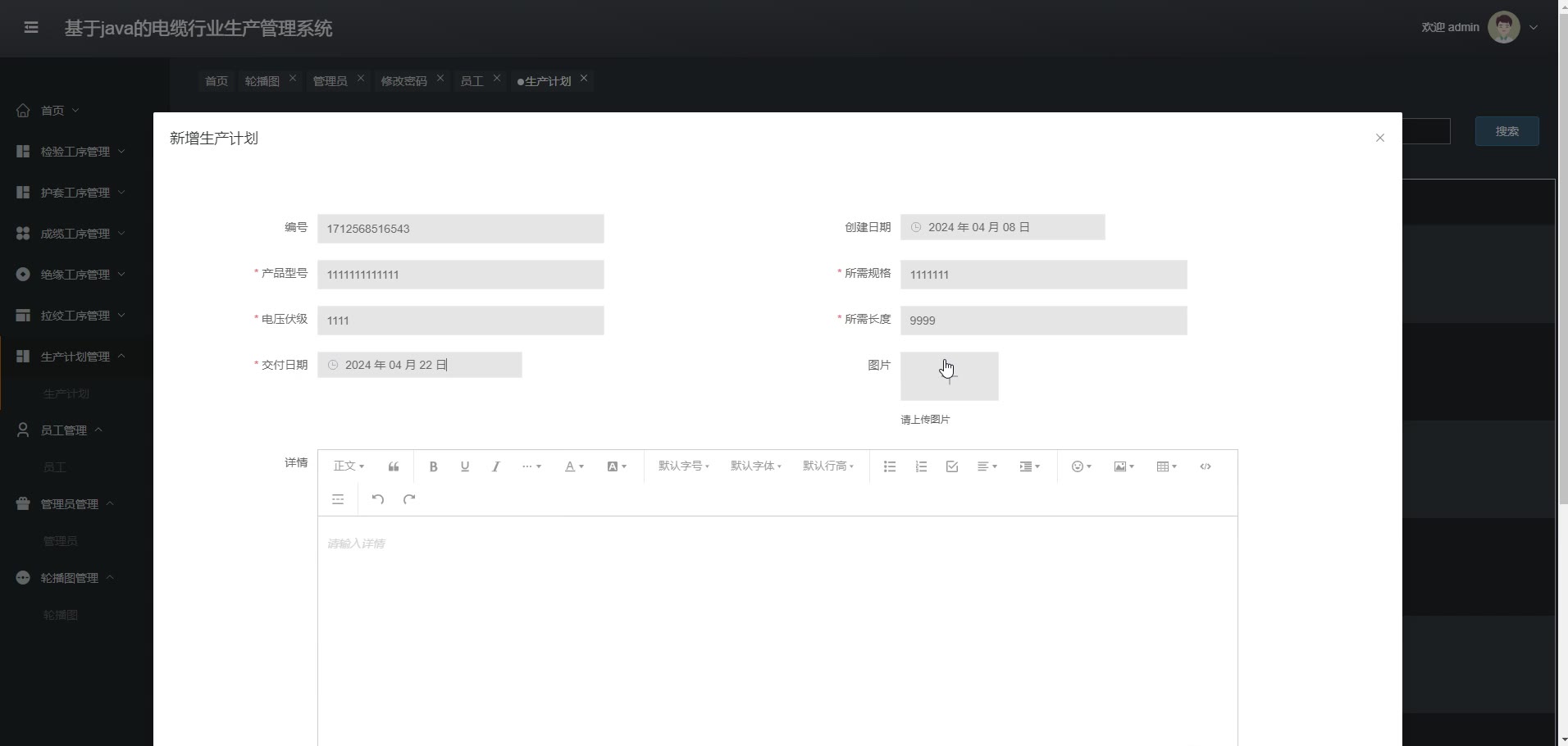
Task: Click the 所需长度 input field
Action: tap(1043, 321)
